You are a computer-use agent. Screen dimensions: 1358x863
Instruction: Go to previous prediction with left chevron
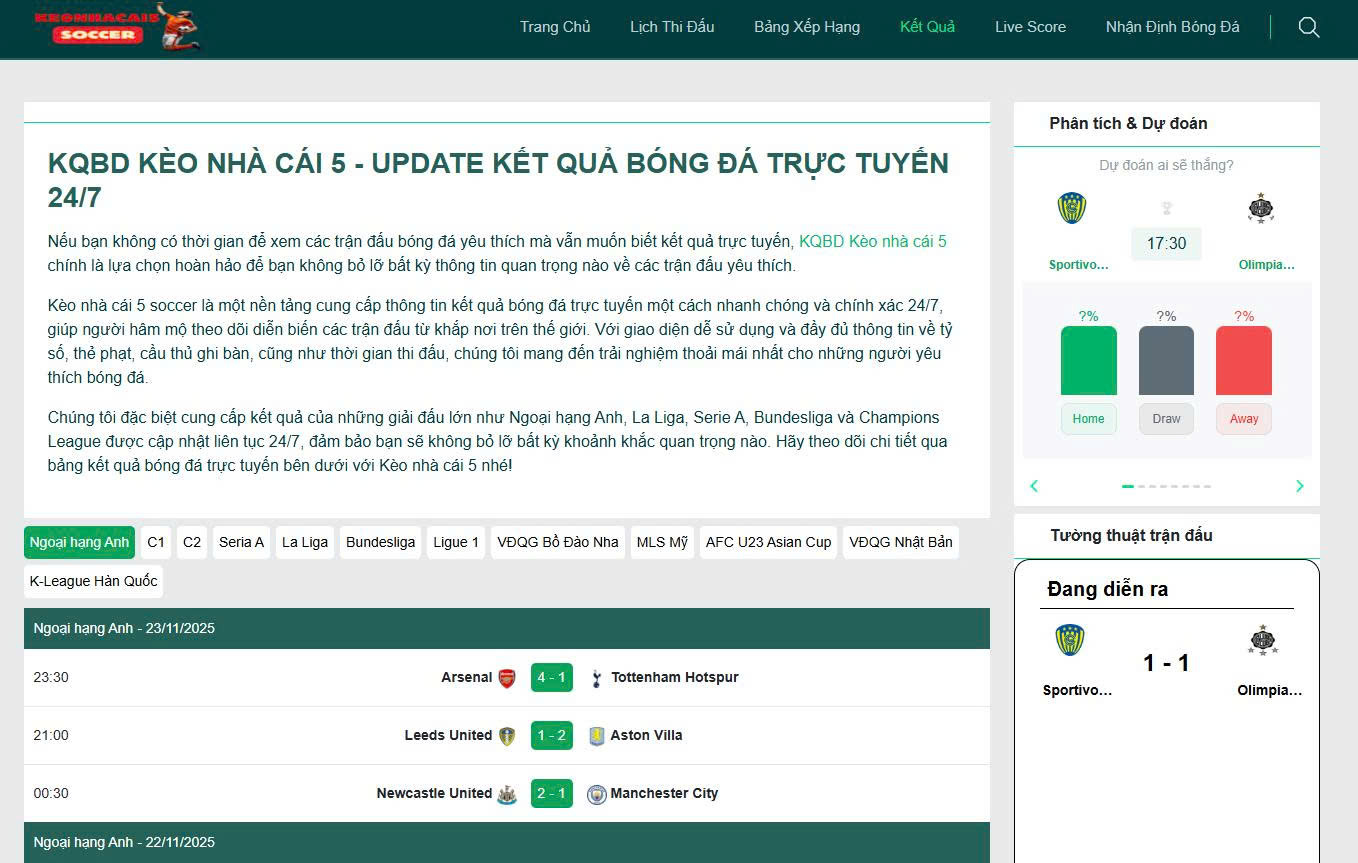pos(1034,486)
